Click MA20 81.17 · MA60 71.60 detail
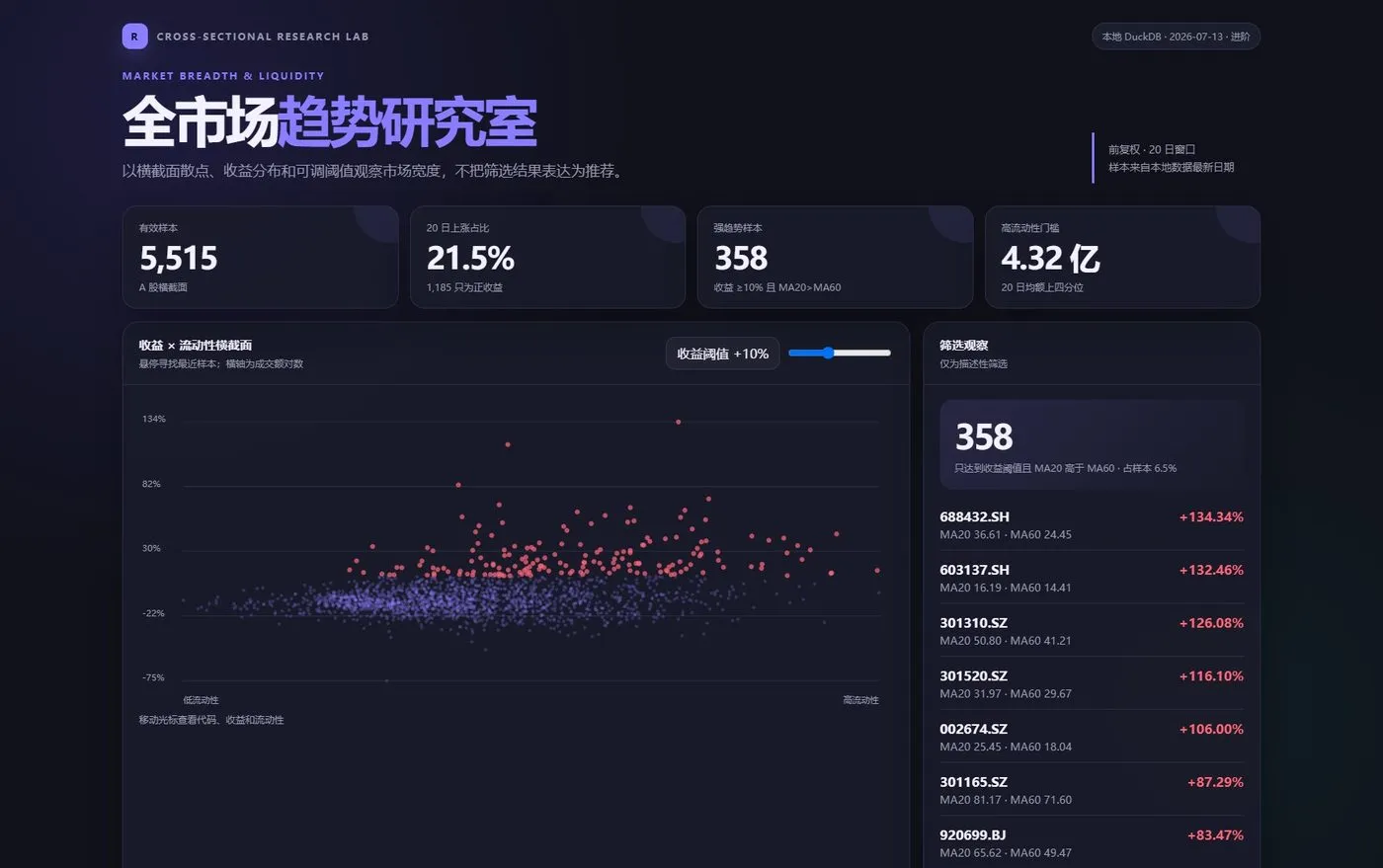 1006,800
